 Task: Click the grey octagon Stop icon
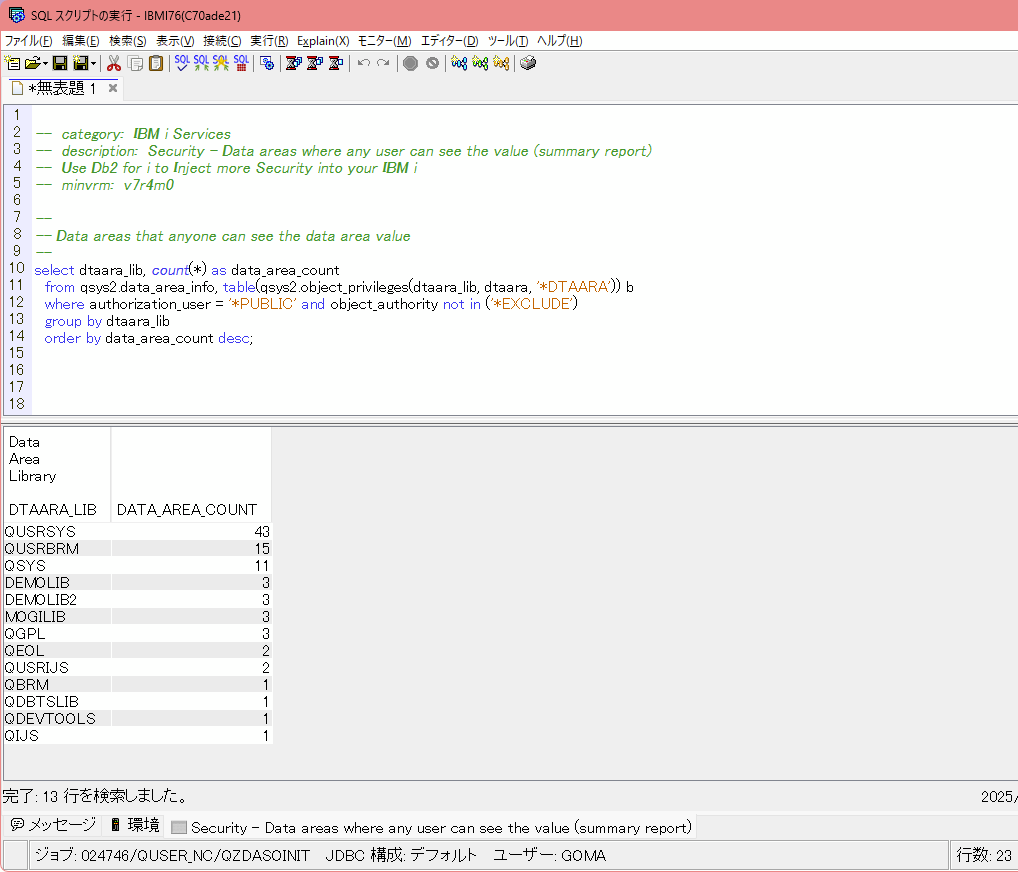click(410, 63)
